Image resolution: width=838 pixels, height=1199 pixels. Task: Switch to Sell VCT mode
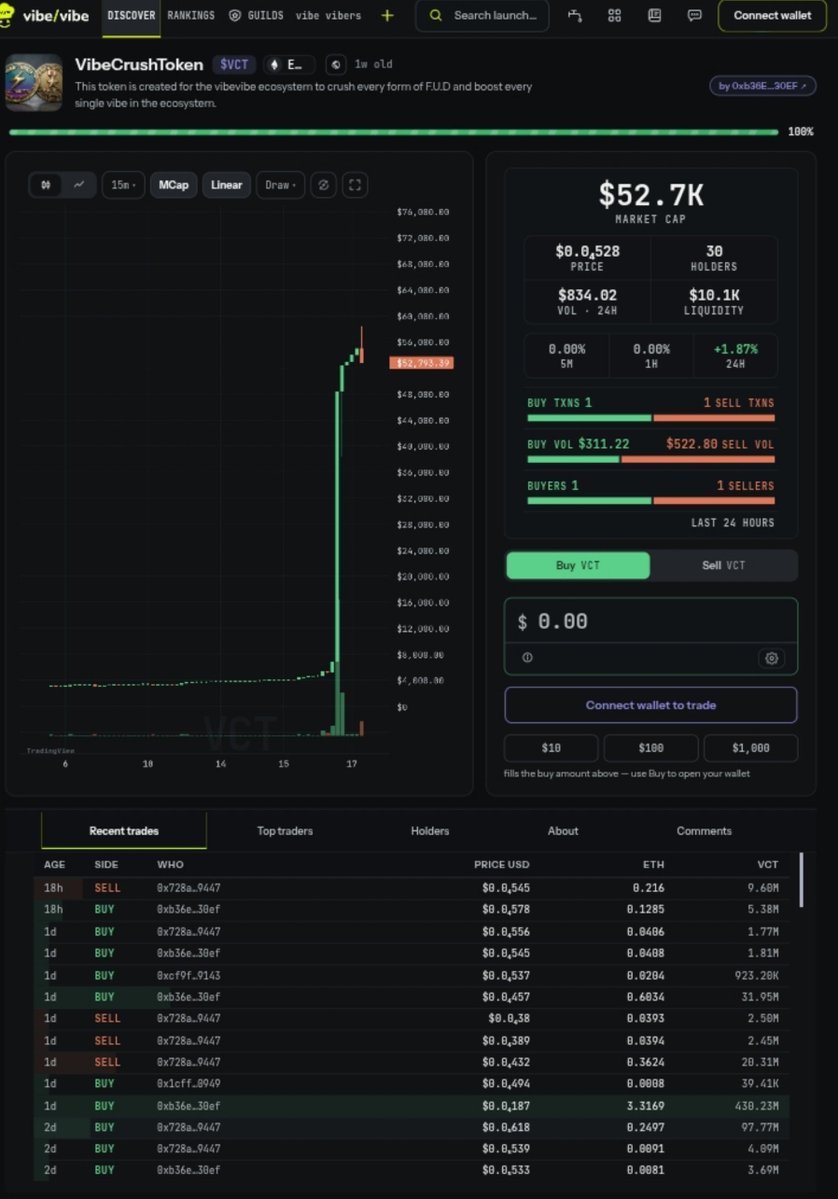(x=723, y=565)
